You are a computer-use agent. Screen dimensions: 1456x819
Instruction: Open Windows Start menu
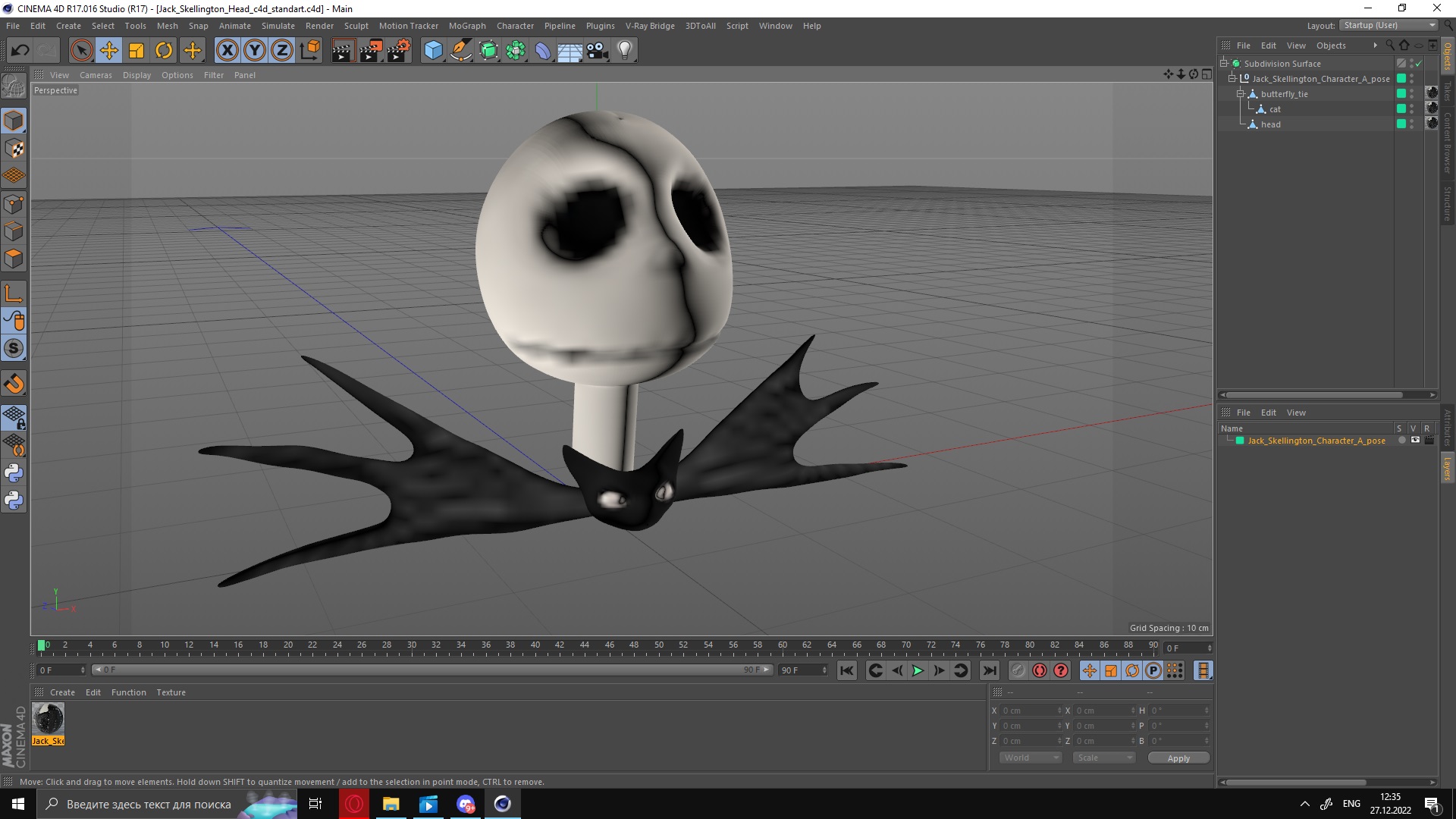tap(18, 804)
